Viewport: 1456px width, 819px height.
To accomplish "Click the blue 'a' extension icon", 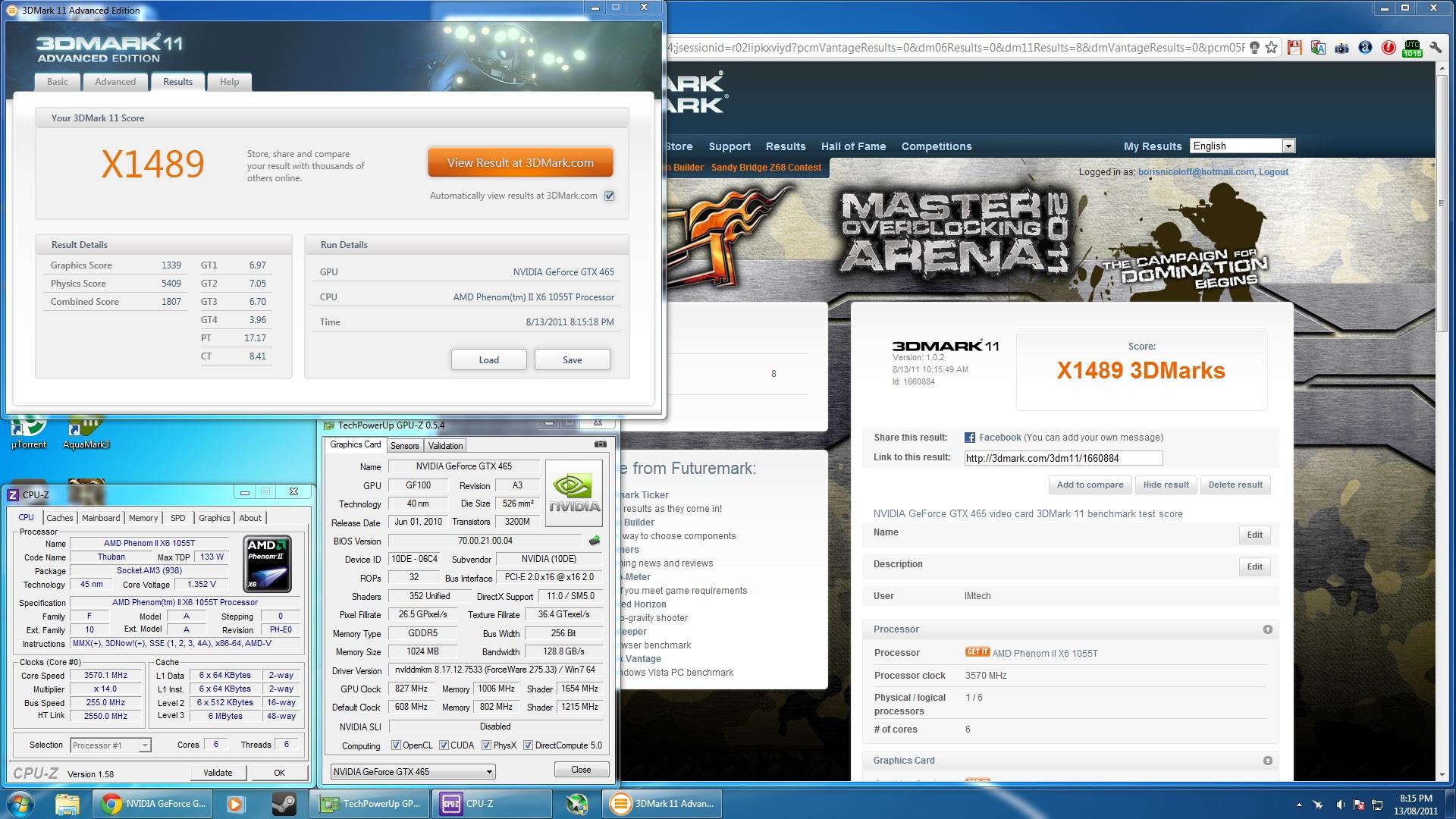I will [1365, 48].
